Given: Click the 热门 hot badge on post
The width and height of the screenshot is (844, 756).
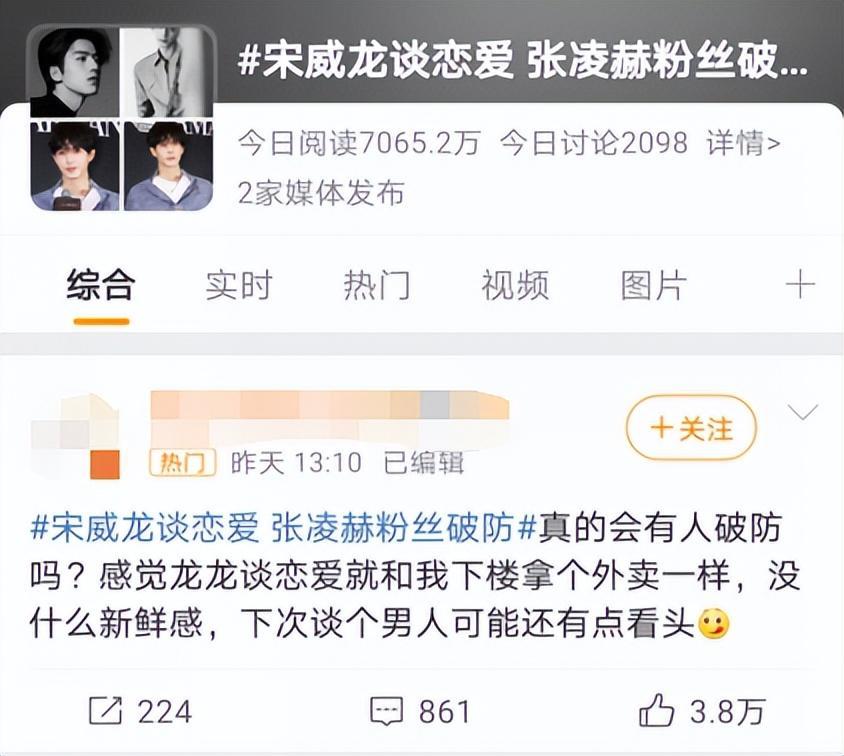Looking at the screenshot, I should tap(182, 463).
